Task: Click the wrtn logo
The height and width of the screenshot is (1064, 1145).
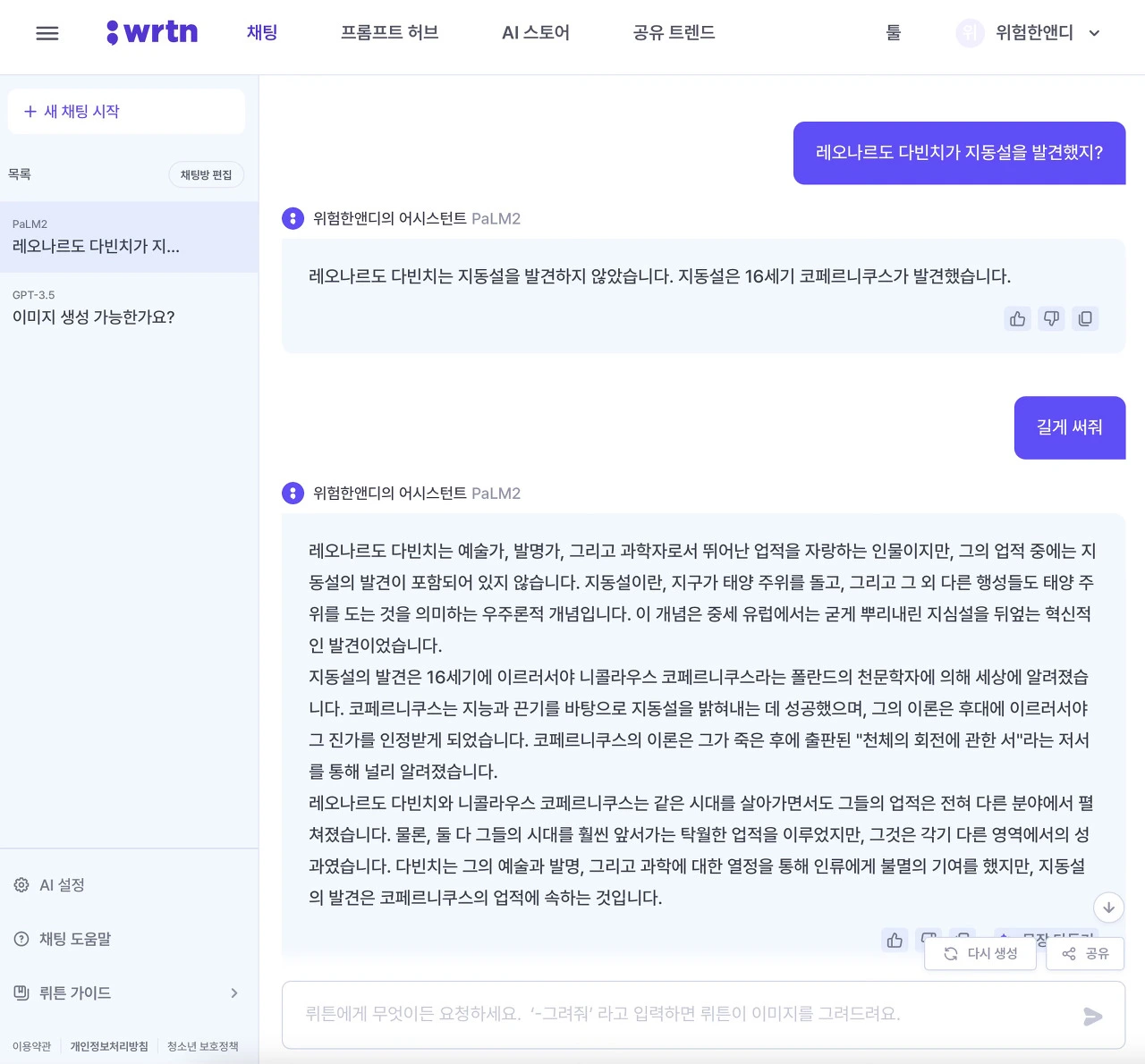Action: [x=152, y=32]
